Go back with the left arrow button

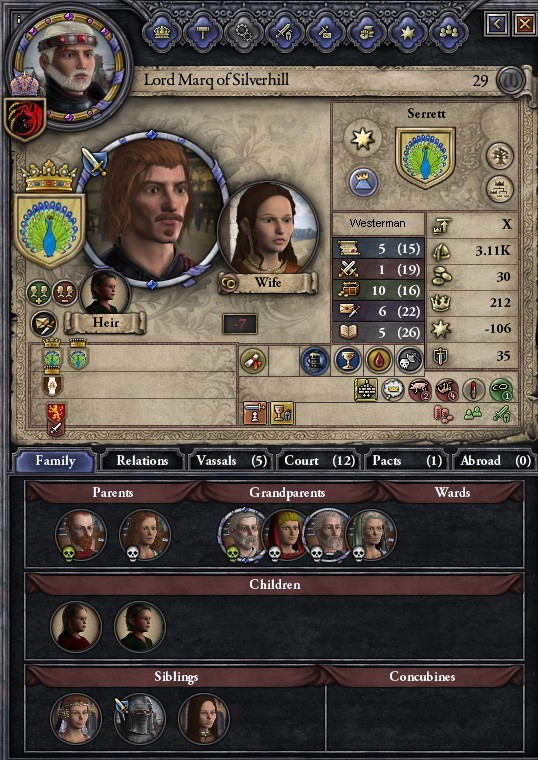click(496, 24)
